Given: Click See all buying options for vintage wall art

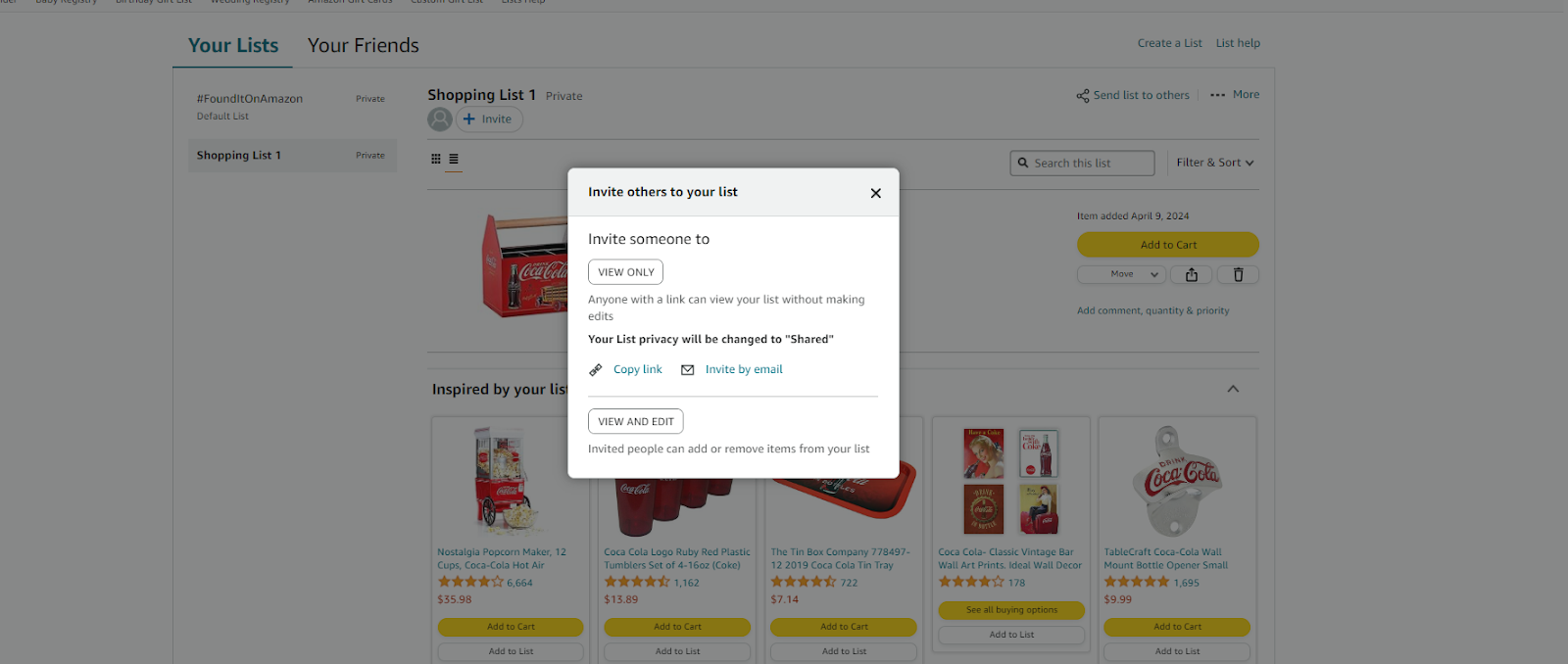Looking at the screenshot, I should (x=1011, y=609).
